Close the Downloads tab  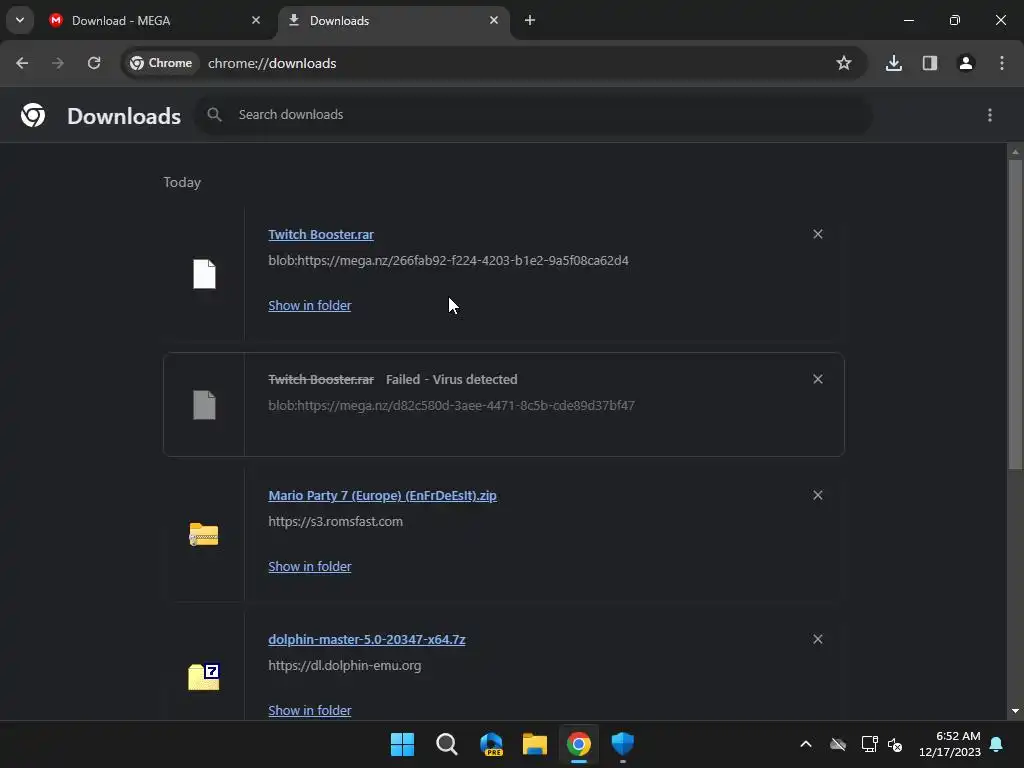(x=494, y=20)
